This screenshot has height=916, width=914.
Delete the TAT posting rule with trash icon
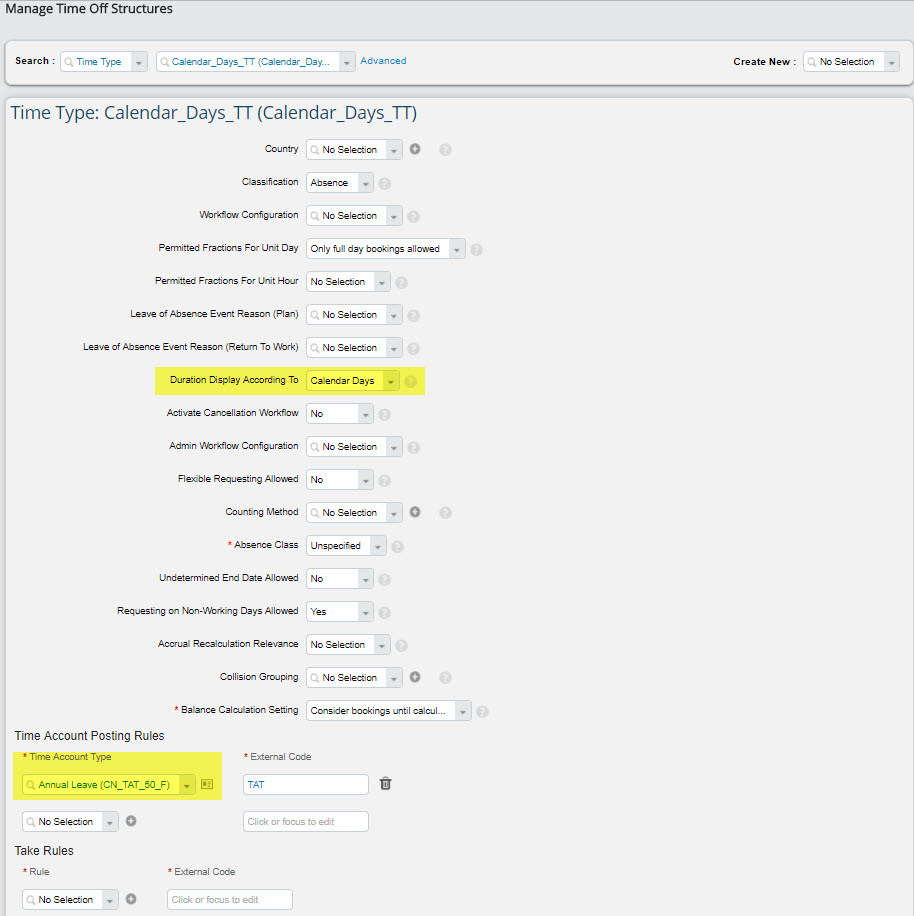tap(385, 783)
